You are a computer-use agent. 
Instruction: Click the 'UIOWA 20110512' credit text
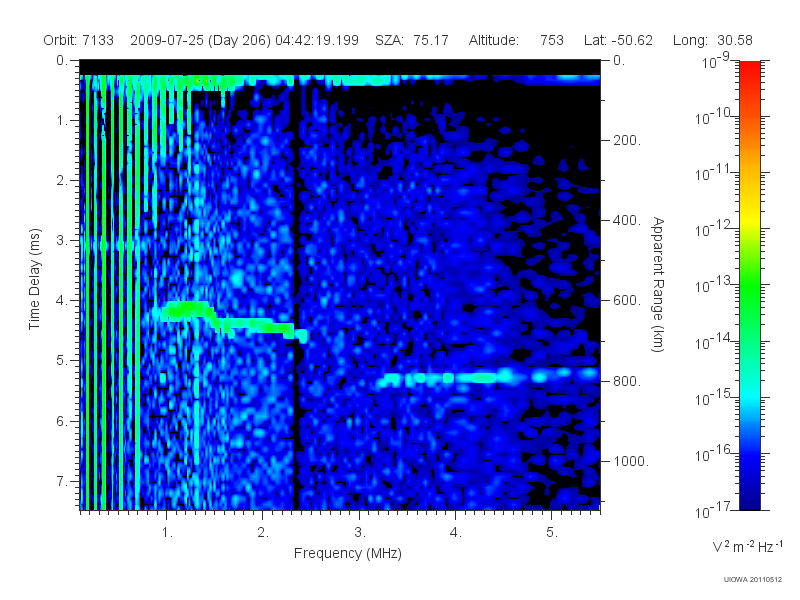coord(752,580)
